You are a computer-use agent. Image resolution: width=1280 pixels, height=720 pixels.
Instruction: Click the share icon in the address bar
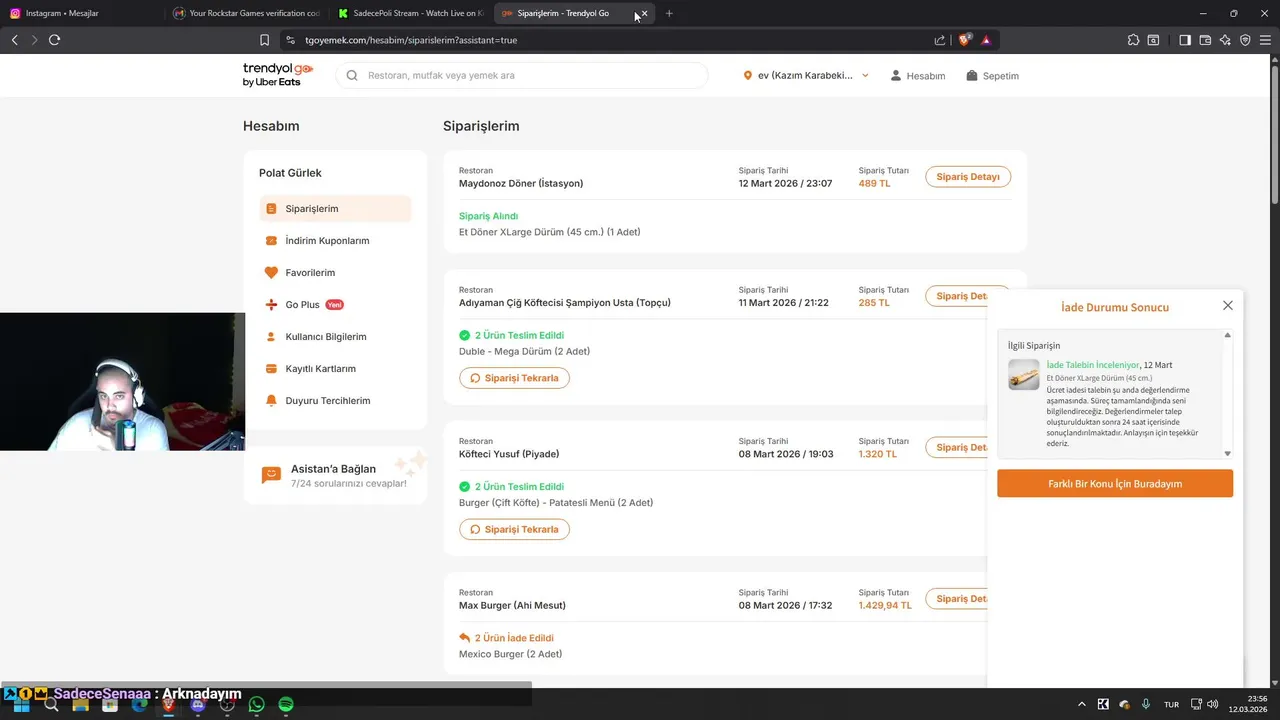[940, 40]
